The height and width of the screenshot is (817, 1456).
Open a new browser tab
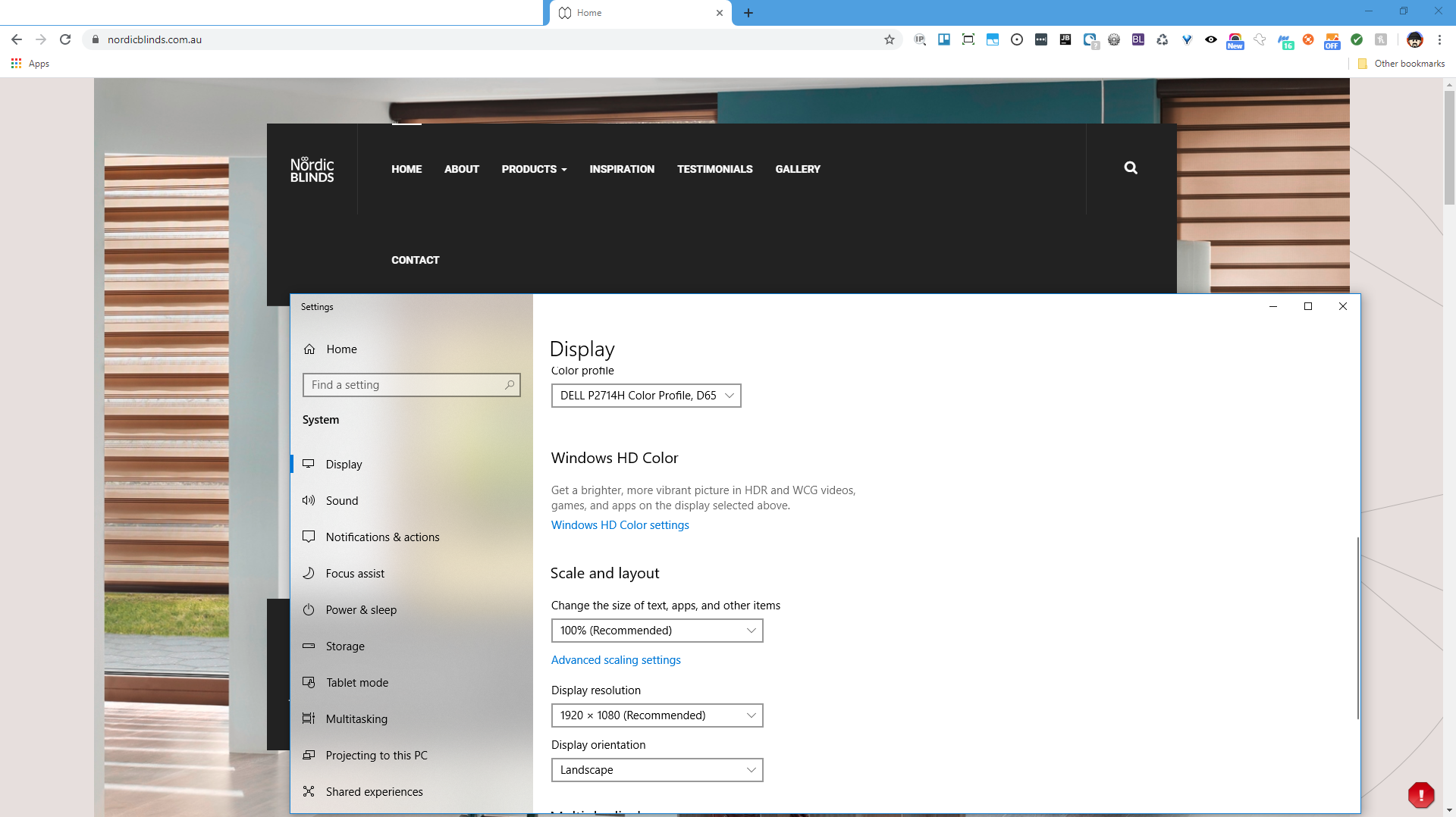click(x=748, y=13)
